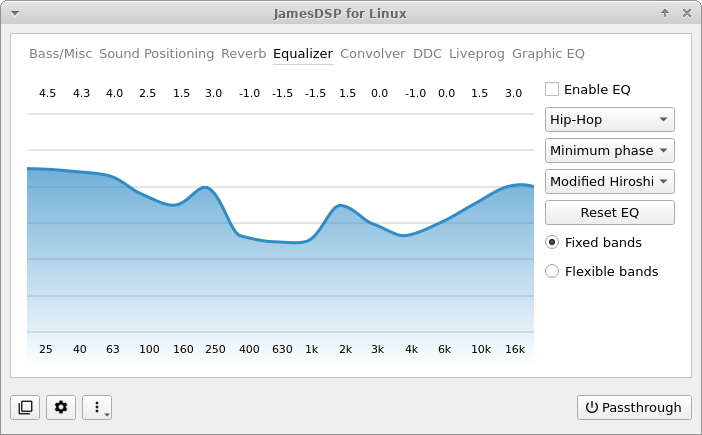Viewport: 702px width, 435px height.
Task: Expand the Minimum phase dropdown
Action: pyautogui.click(x=609, y=150)
